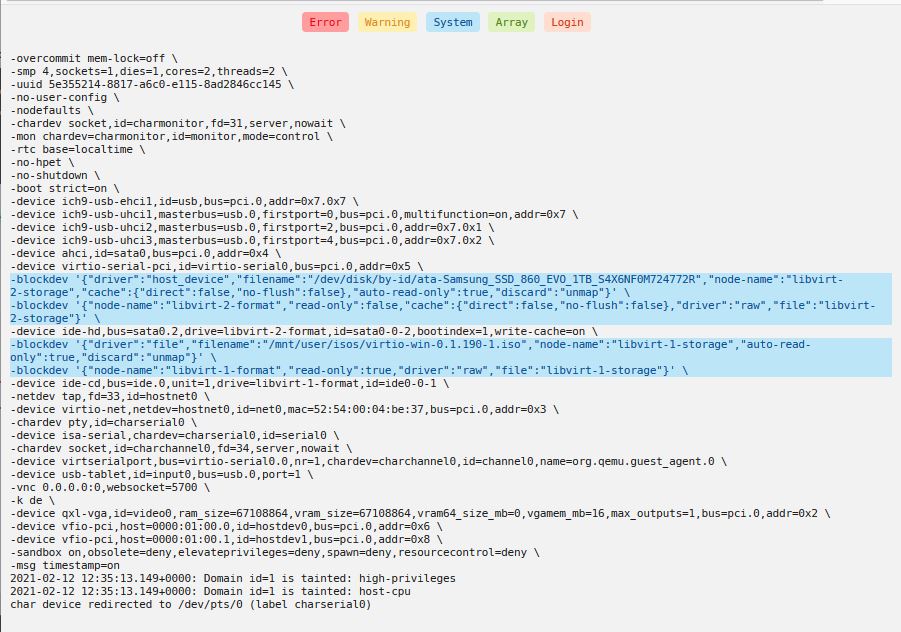Click the line '-overcommit mem-lock=off'
The image size is (901, 632).
tap(94, 59)
